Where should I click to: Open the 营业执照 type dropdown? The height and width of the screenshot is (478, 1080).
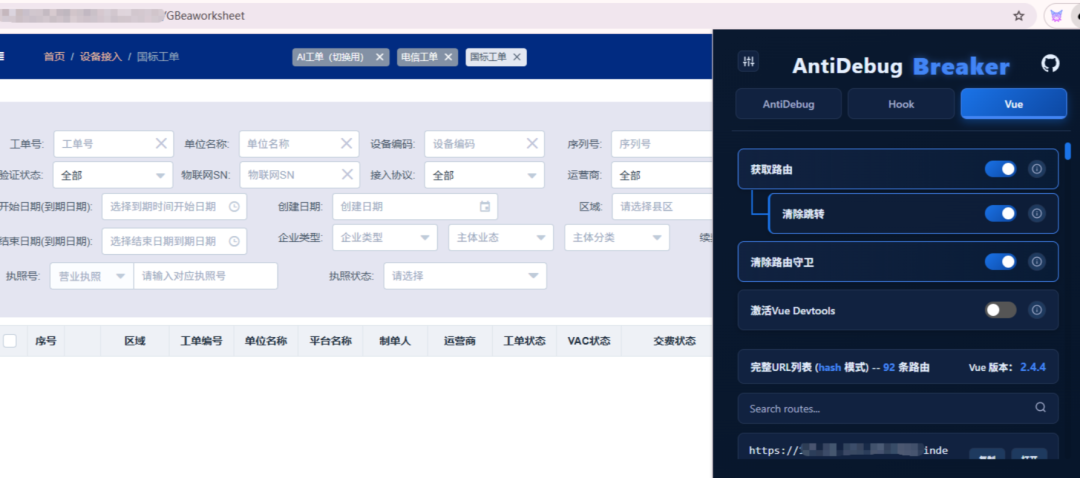point(92,276)
